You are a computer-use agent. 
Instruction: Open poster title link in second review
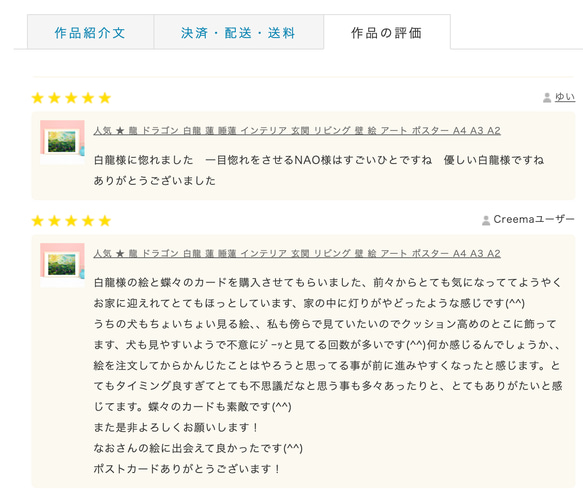297,254
